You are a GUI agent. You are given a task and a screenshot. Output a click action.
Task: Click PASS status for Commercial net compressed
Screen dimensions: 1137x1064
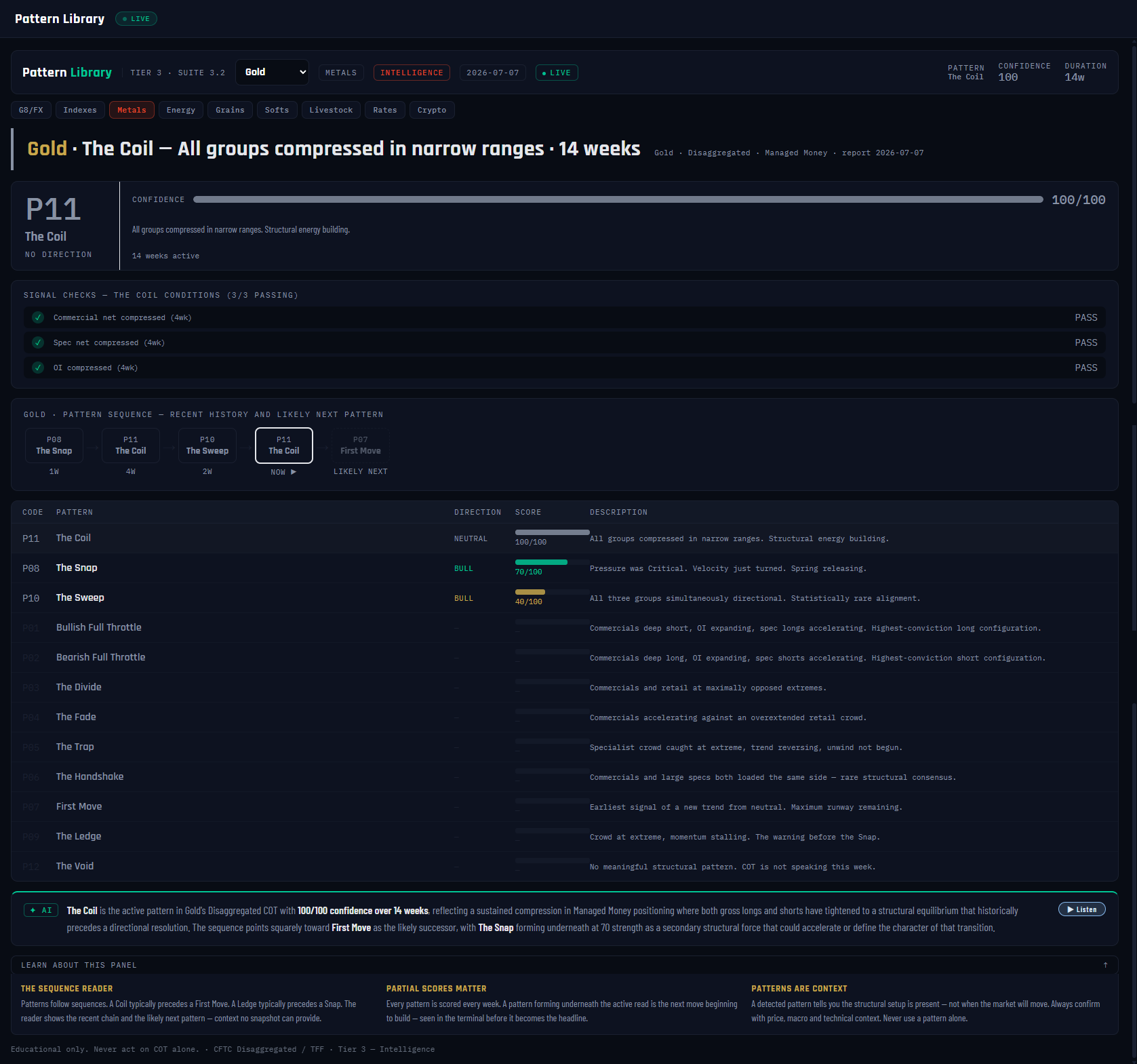(1086, 317)
